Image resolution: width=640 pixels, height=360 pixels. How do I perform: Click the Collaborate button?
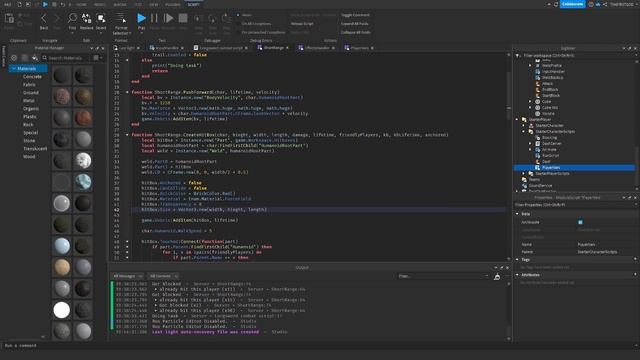(x=572, y=4)
